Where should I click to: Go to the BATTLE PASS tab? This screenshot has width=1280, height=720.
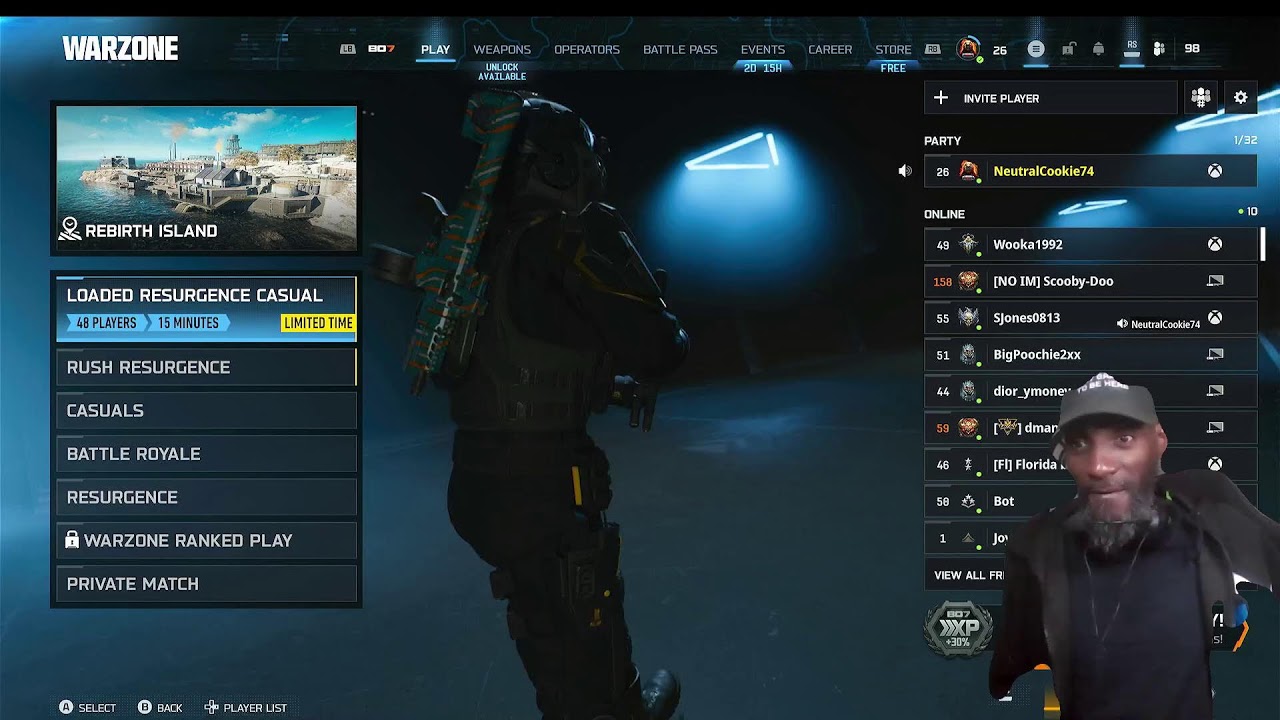point(680,49)
